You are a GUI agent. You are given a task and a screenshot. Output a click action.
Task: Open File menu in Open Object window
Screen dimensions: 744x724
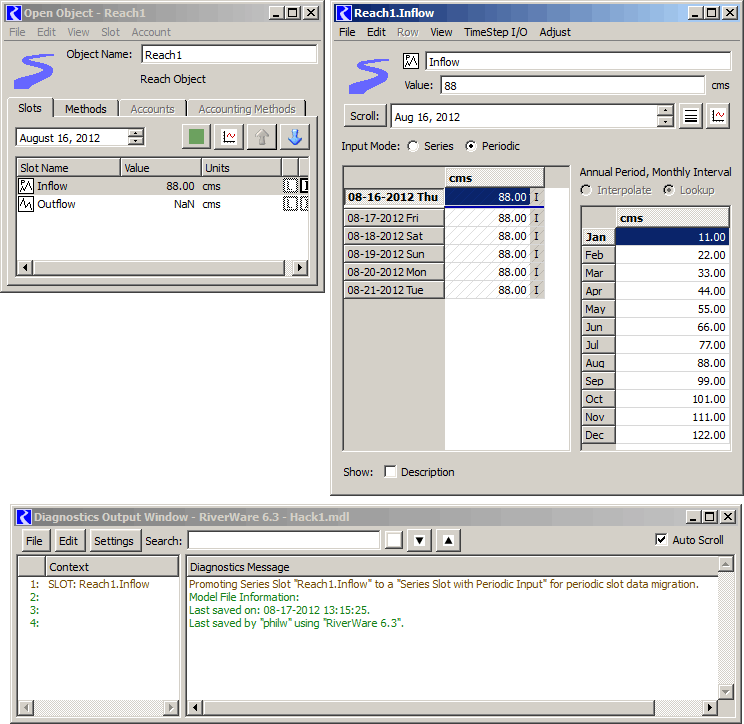[17, 32]
